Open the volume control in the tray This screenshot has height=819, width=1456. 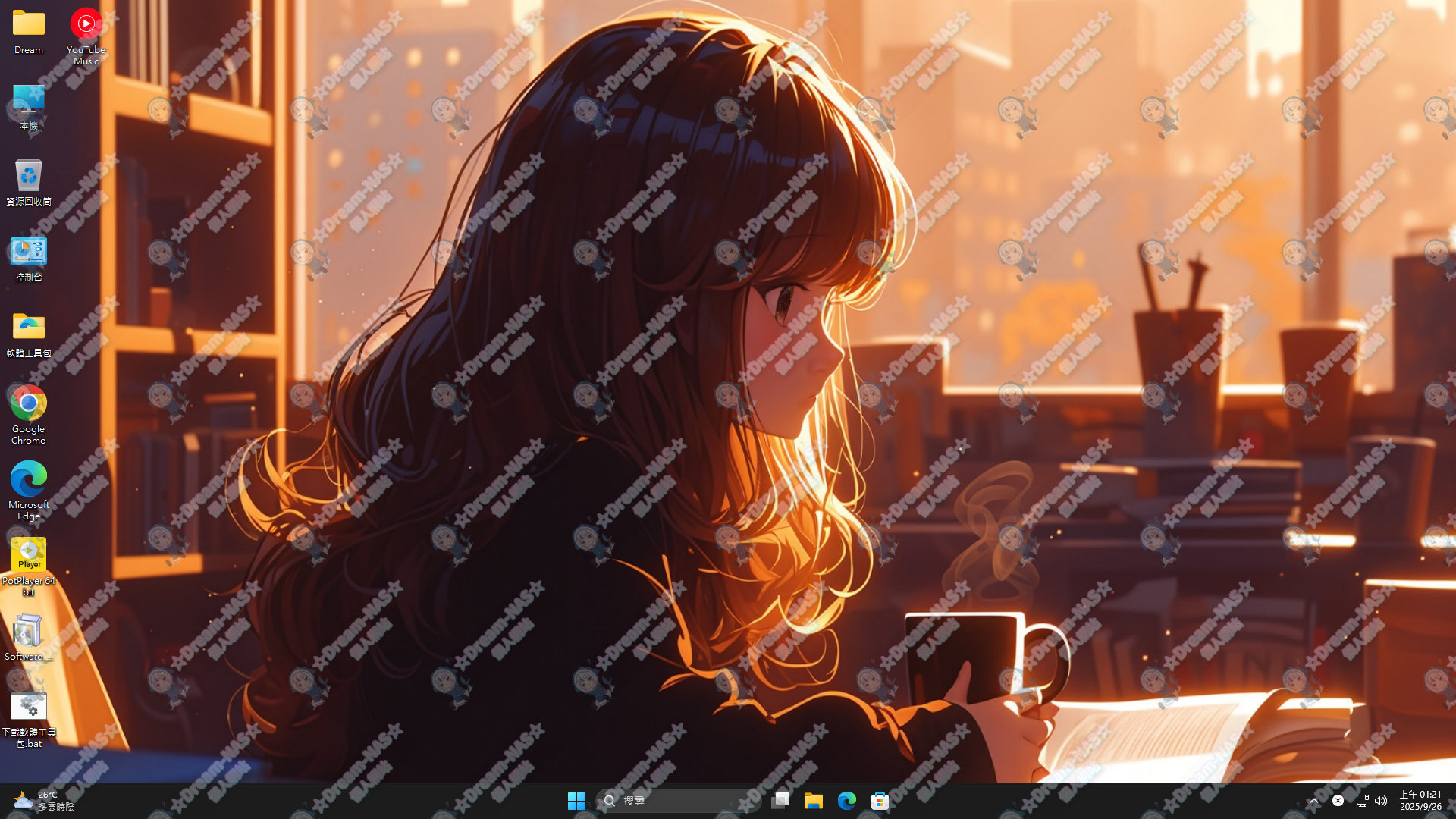click(1382, 800)
